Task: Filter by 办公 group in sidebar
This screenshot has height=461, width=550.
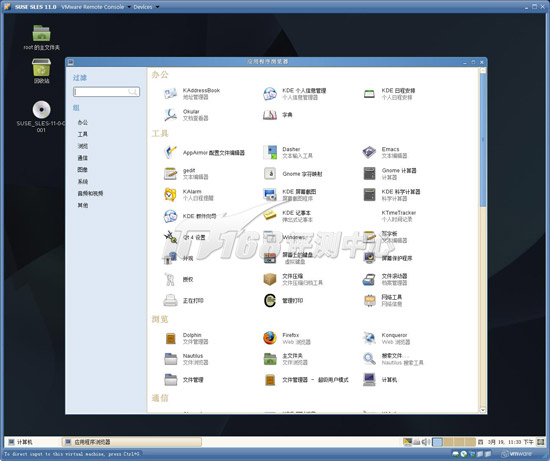Action: [83, 122]
